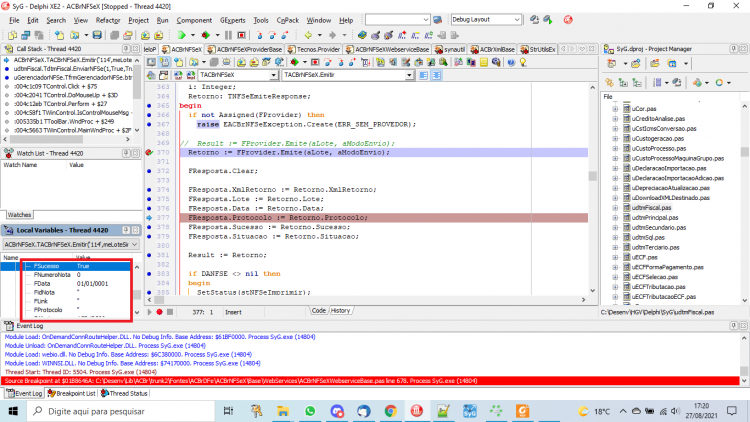Run the program with the green arrow
The height and width of the screenshot is (422, 750).
tap(181, 35)
